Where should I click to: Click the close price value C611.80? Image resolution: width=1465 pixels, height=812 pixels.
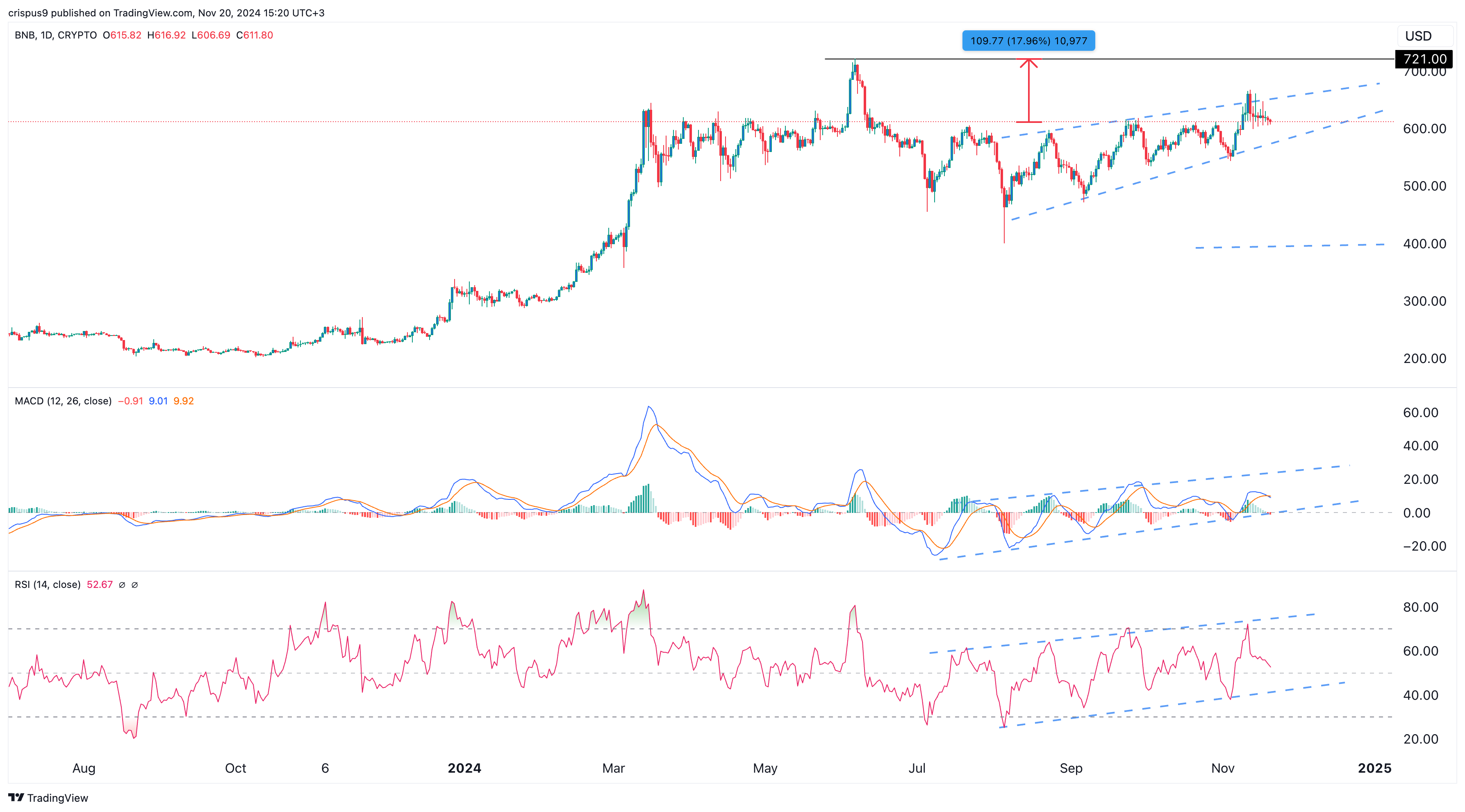point(254,35)
